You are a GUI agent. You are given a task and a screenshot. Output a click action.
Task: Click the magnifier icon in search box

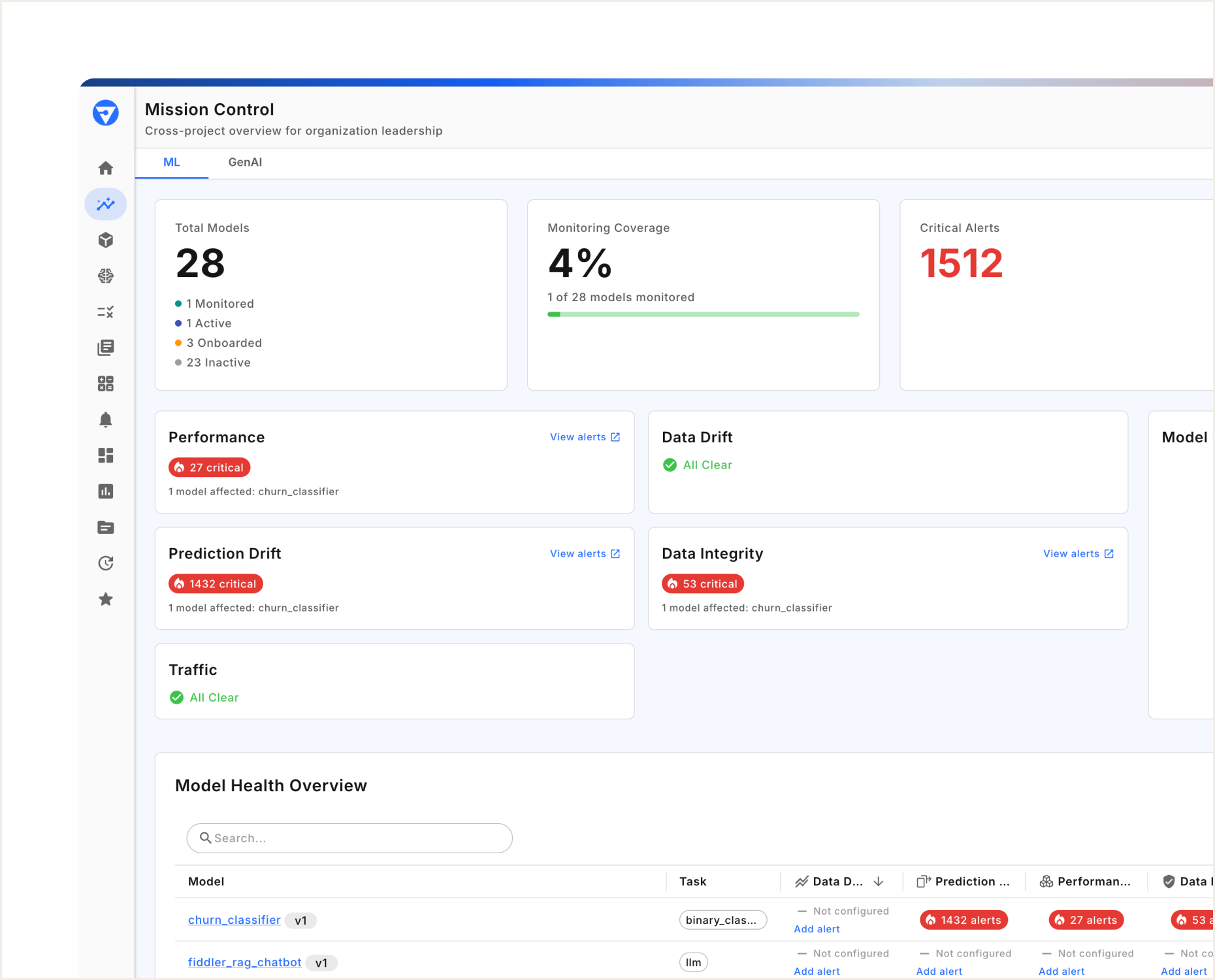[x=205, y=838]
